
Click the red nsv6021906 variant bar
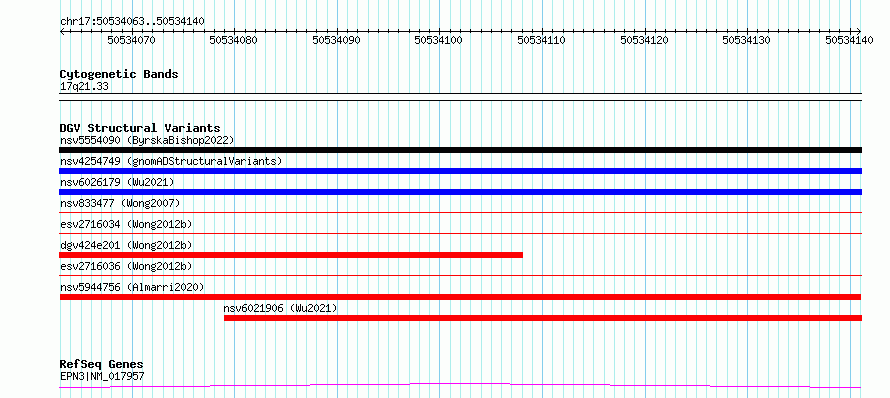pos(543,318)
